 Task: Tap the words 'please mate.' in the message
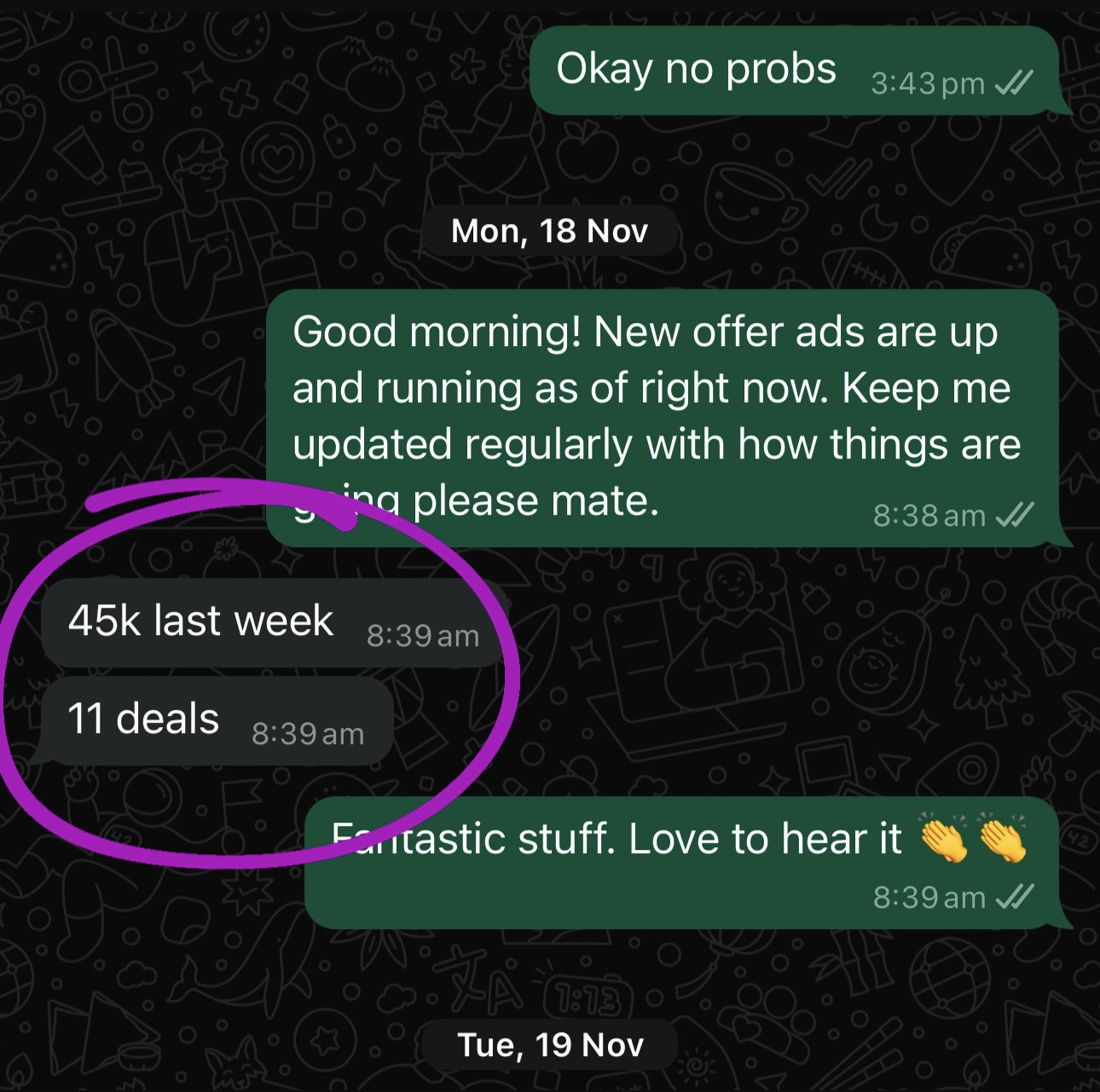pyautogui.click(x=536, y=501)
